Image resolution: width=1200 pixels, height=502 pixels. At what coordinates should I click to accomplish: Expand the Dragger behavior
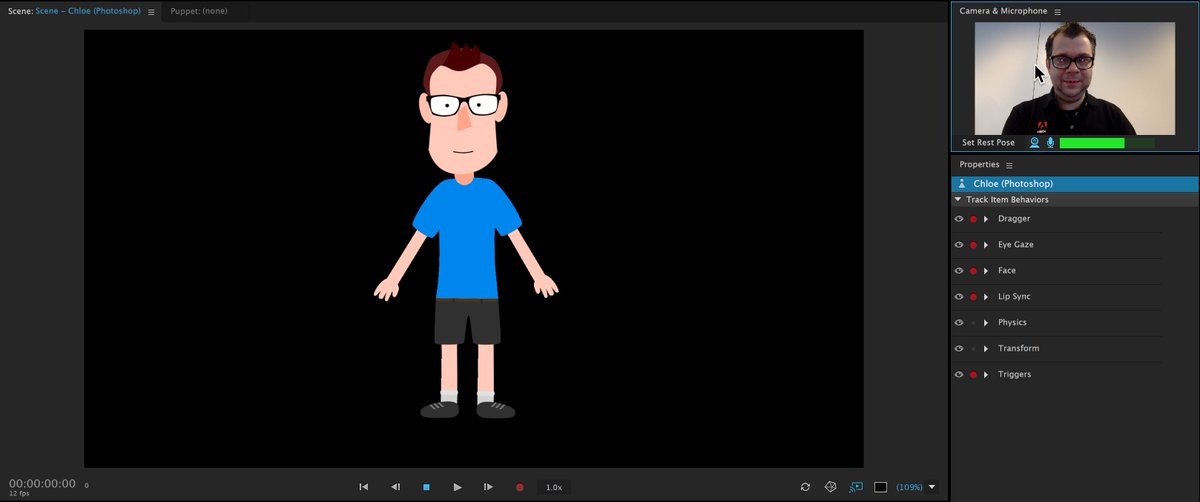click(x=986, y=219)
